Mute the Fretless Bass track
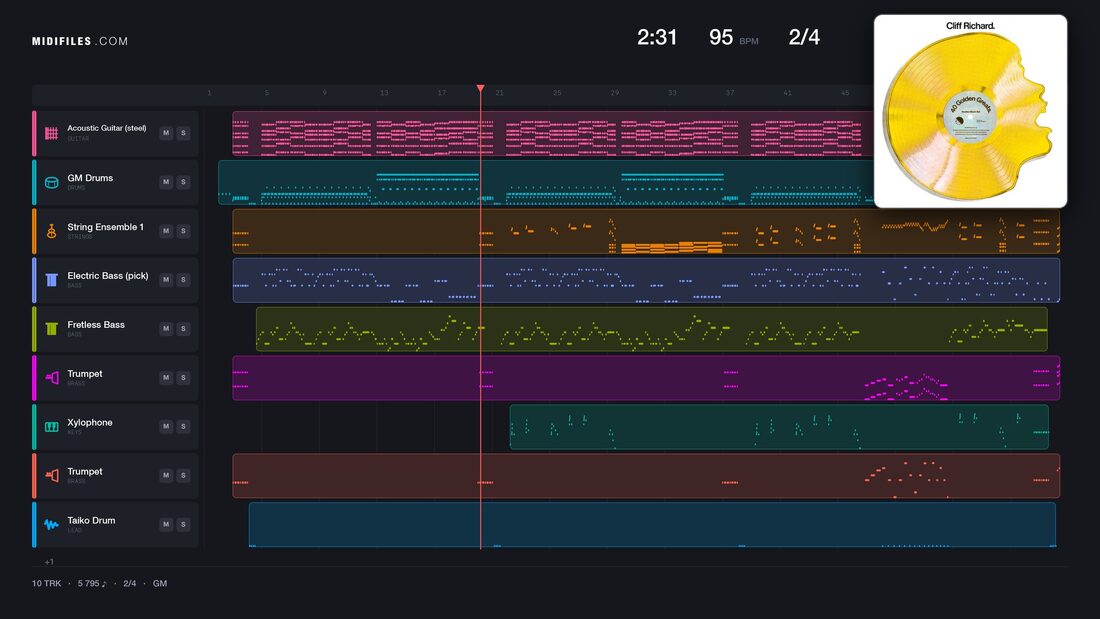 coord(166,328)
